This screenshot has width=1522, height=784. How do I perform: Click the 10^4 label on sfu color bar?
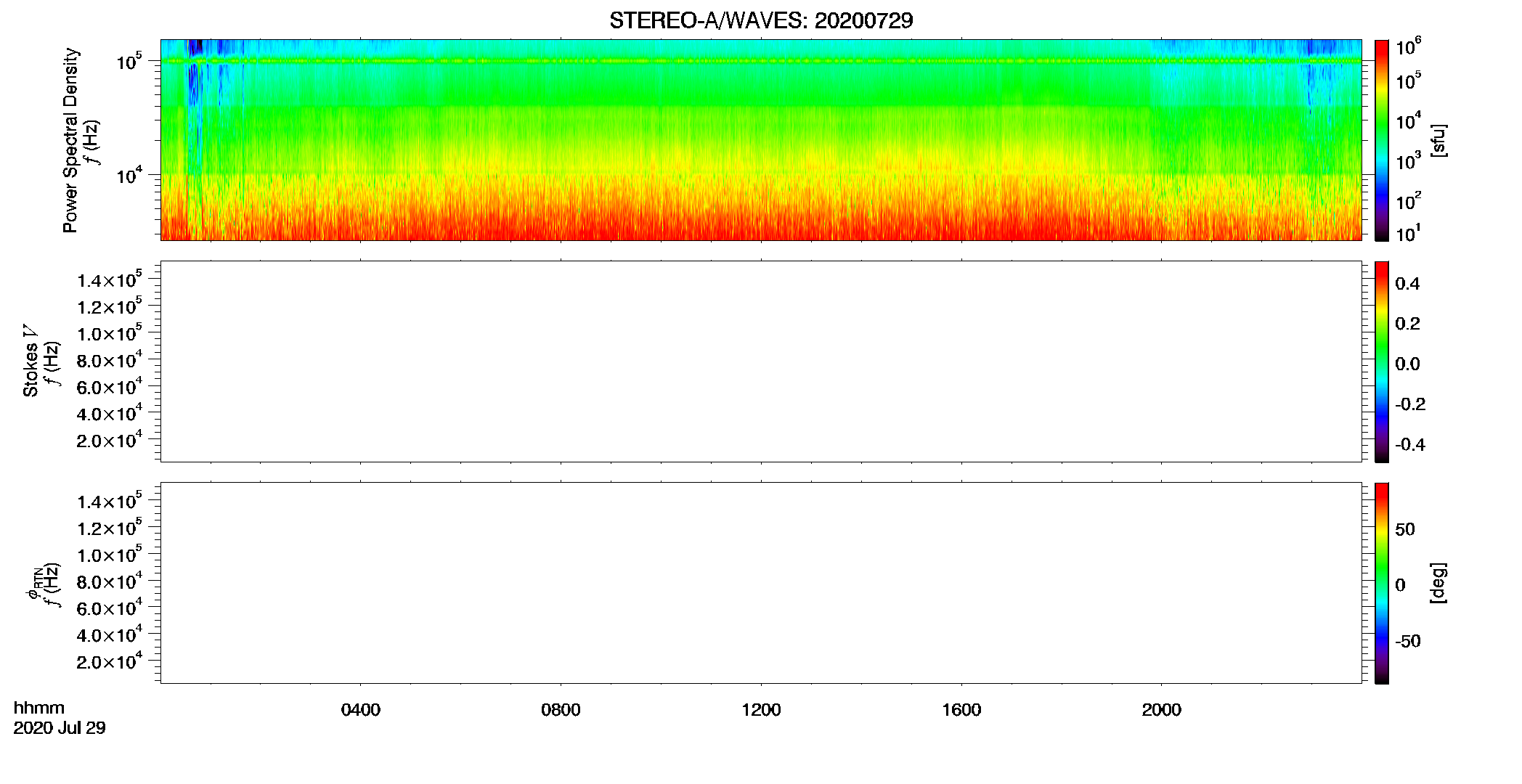1408,121
